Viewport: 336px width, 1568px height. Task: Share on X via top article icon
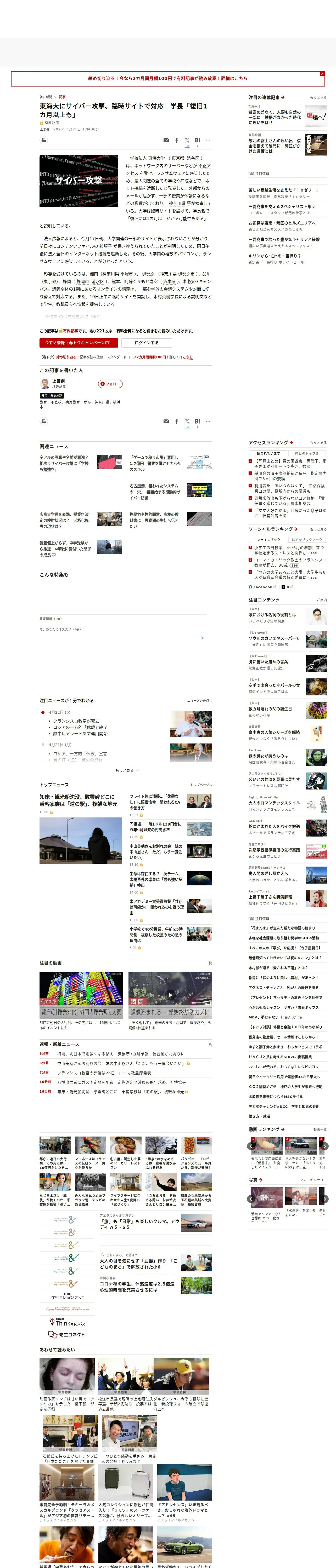point(187,141)
